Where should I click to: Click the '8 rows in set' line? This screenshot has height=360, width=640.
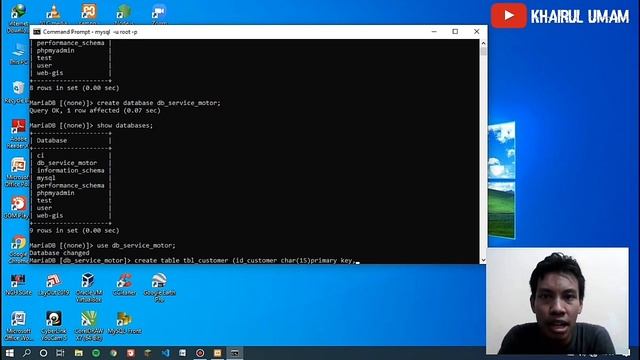[74, 88]
